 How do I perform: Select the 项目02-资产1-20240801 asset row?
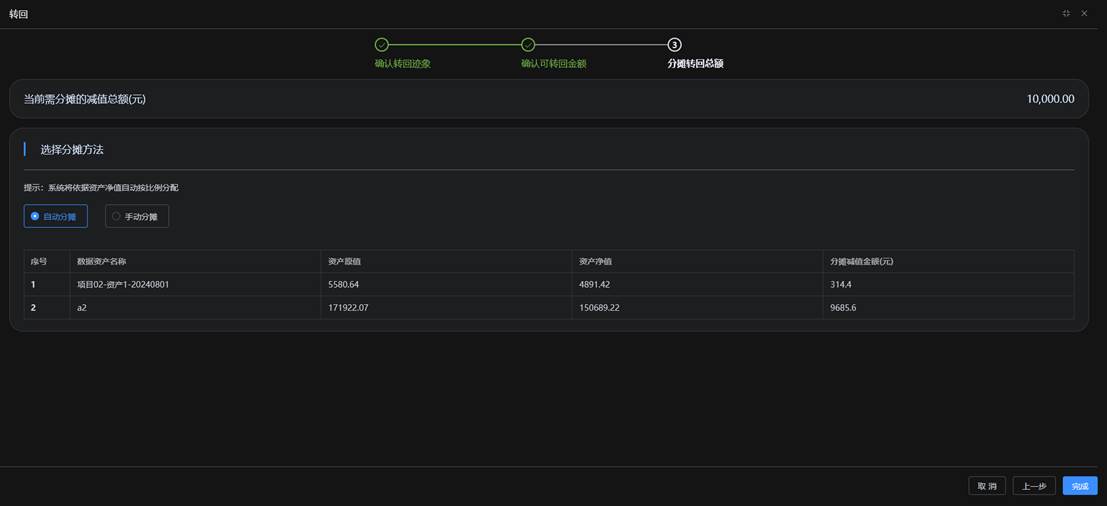point(123,285)
